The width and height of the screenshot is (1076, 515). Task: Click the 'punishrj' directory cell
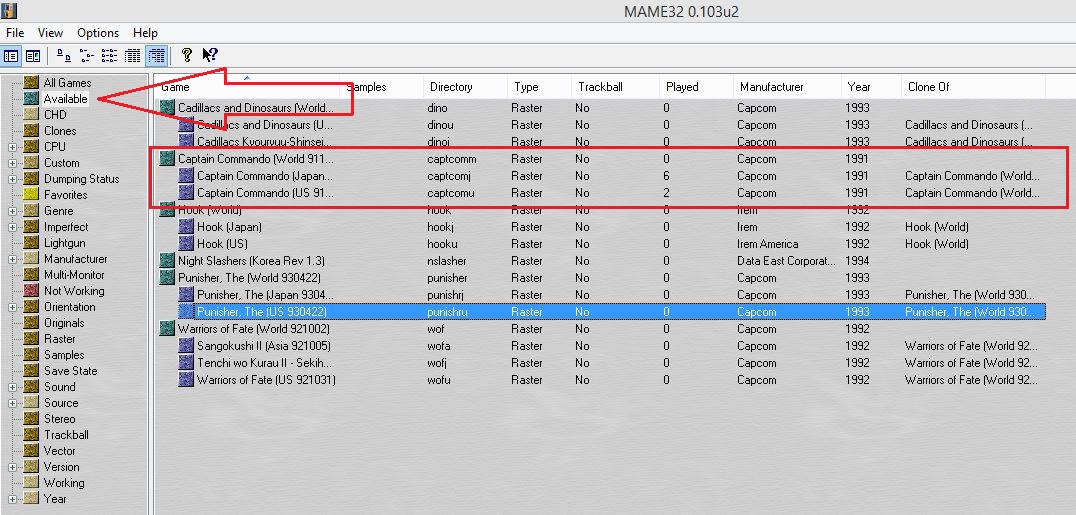pos(447,295)
